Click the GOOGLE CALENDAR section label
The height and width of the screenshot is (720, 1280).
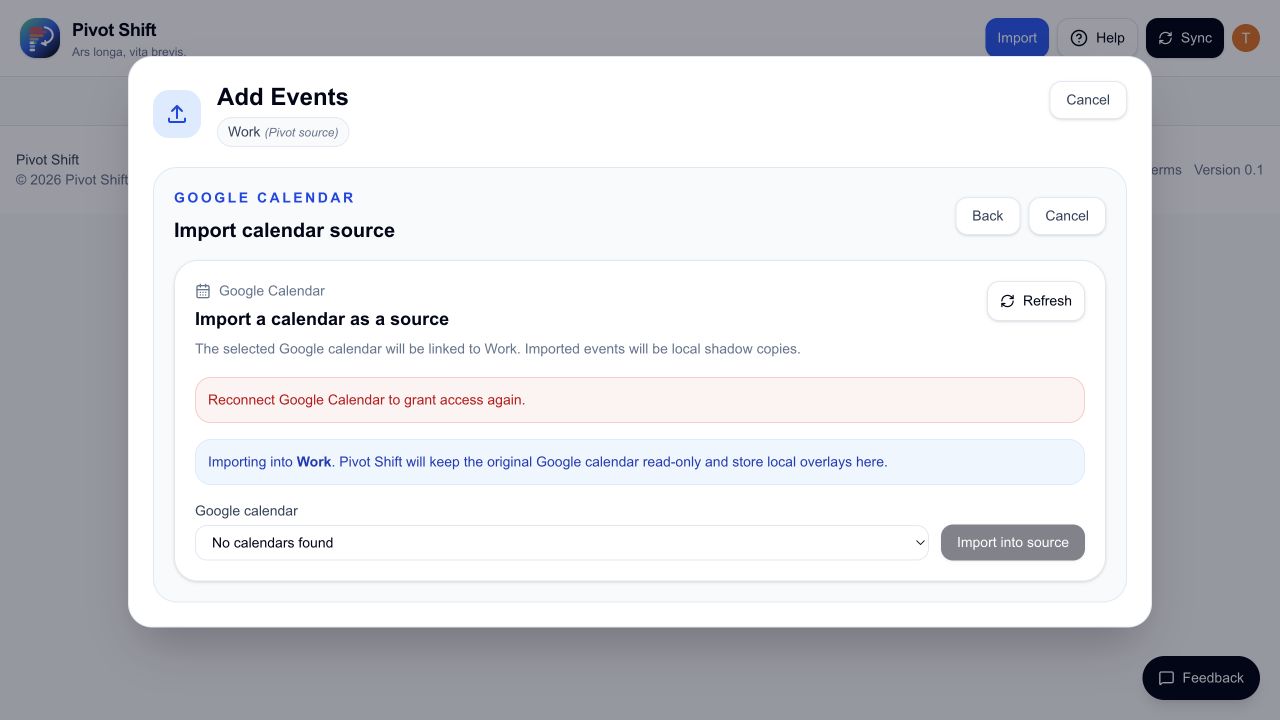click(264, 198)
